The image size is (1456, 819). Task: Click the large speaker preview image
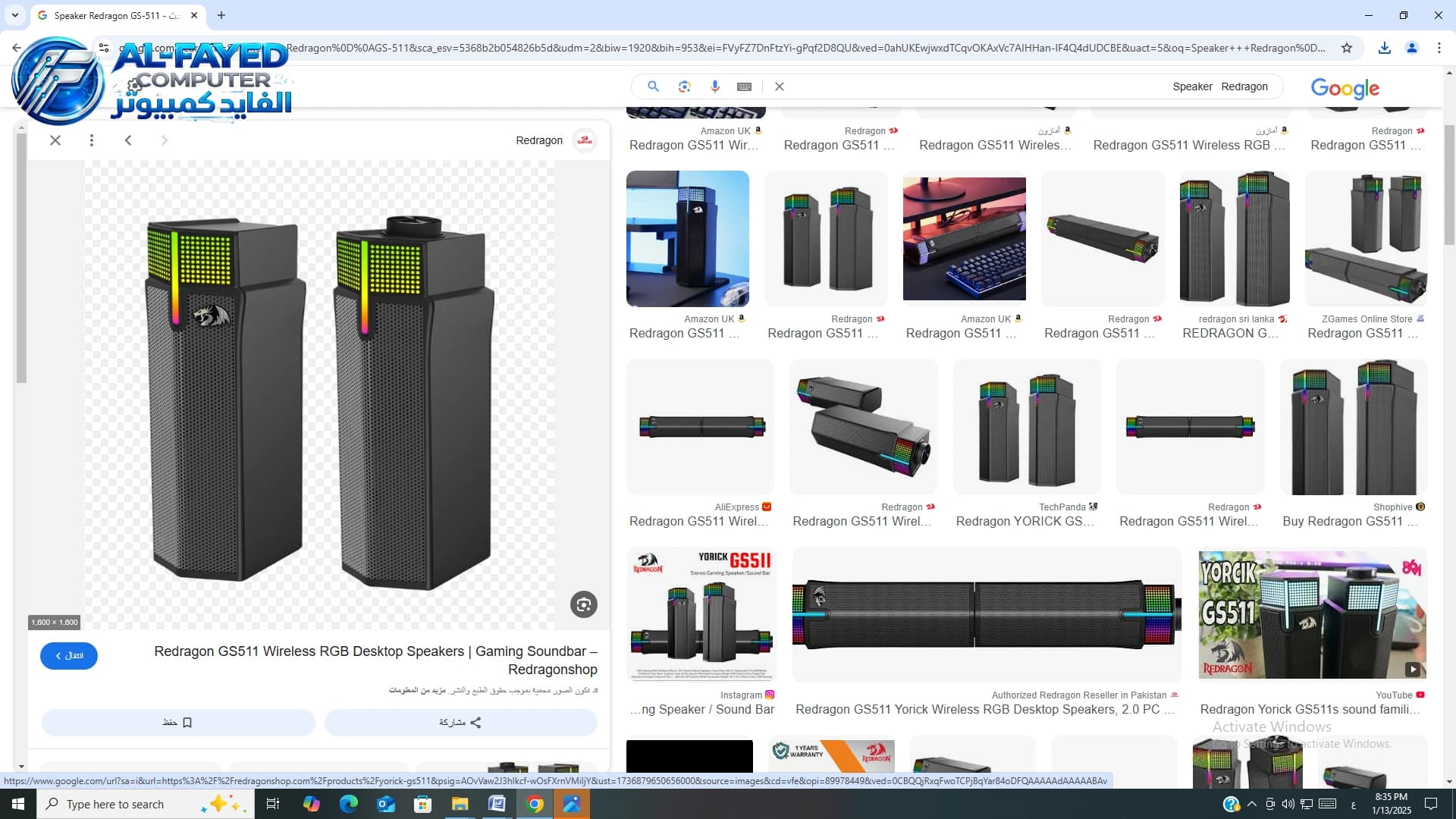[x=319, y=394]
